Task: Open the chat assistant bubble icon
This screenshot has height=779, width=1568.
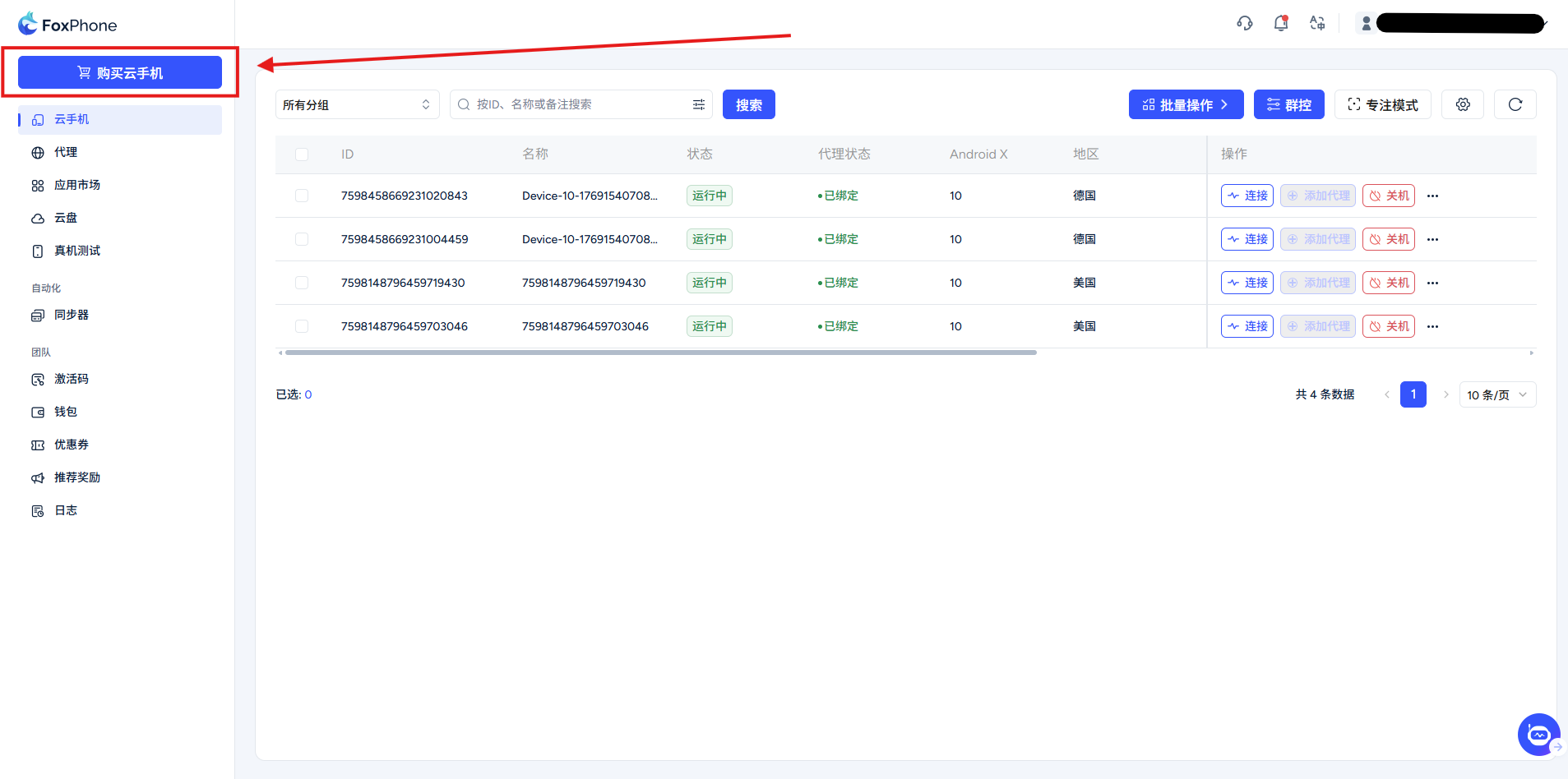Action: click(1538, 734)
